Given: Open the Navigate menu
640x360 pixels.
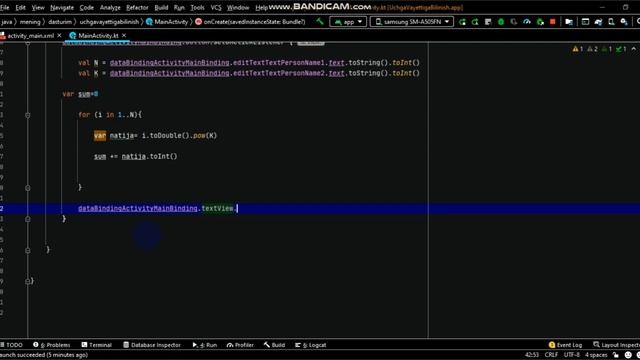Looking at the screenshot, I should 62,7.
